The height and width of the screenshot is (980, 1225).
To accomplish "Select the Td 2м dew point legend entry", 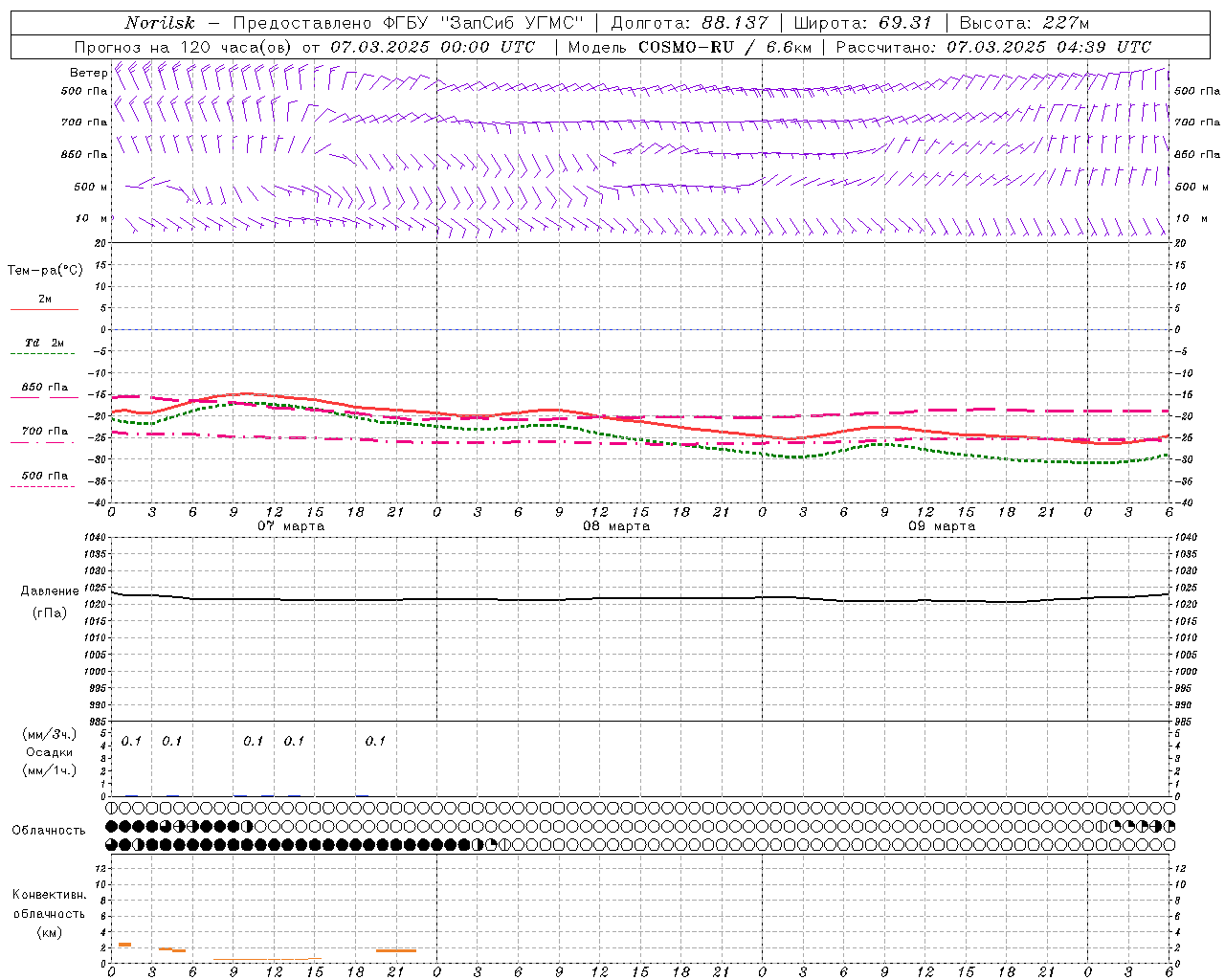I will (44, 344).
